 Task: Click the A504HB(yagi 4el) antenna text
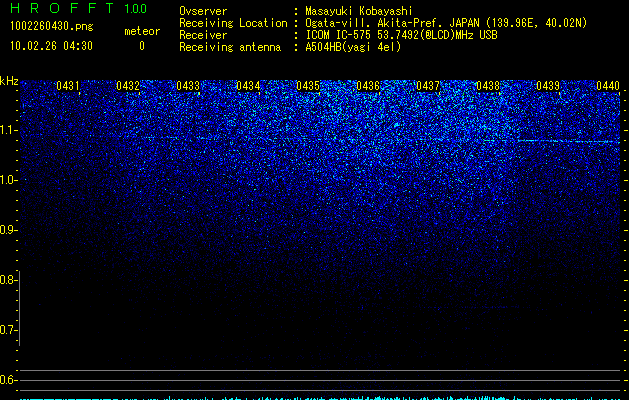353,47
